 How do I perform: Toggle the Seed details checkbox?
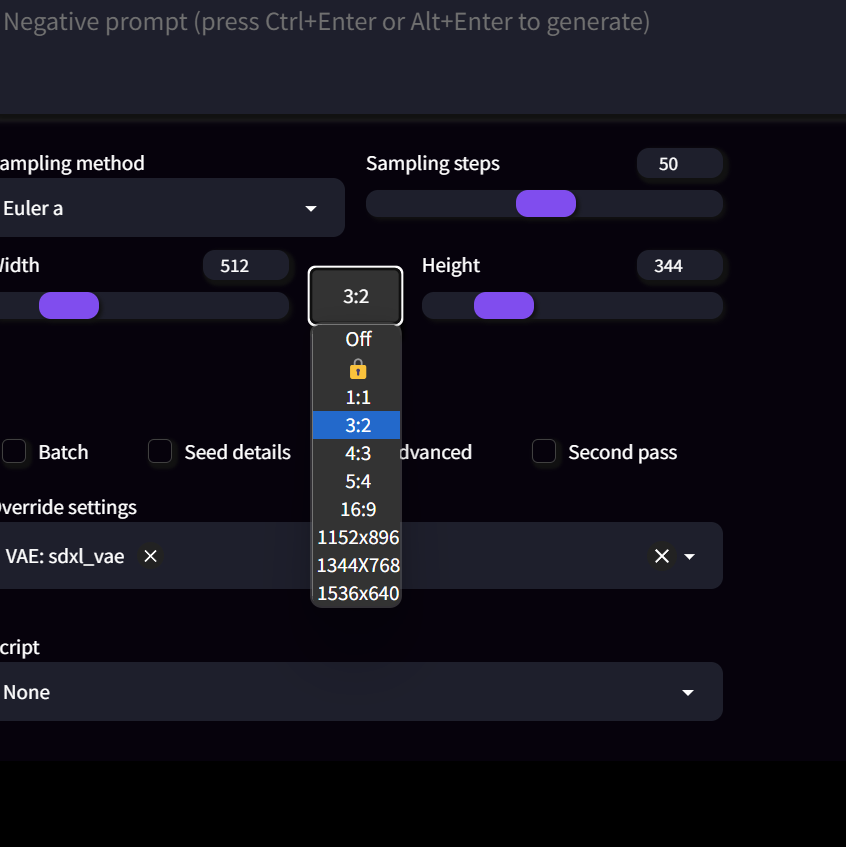(x=160, y=452)
